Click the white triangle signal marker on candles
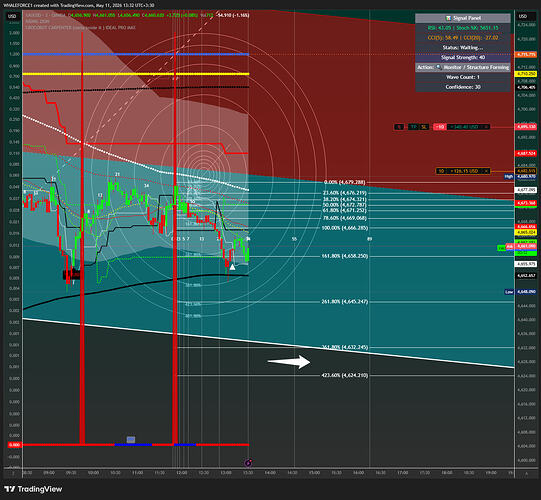The height and width of the screenshot is (500, 541). [x=233, y=267]
